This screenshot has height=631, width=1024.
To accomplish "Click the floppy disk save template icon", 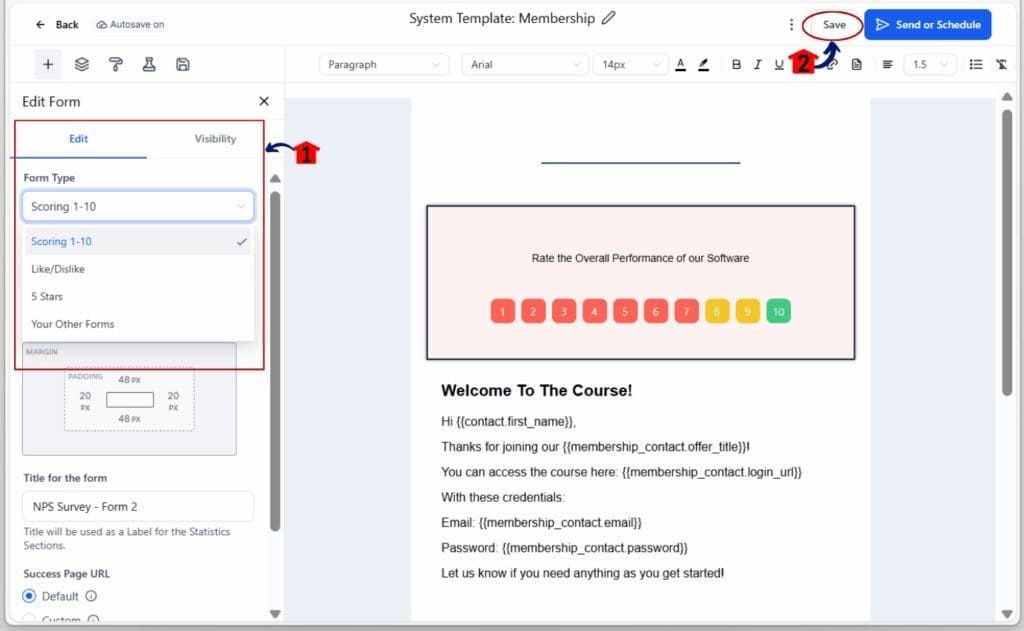I will [183, 64].
